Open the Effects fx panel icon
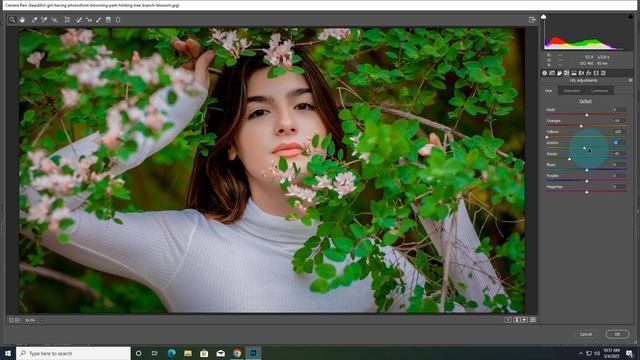The image size is (640, 360). click(x=589, y=73)
